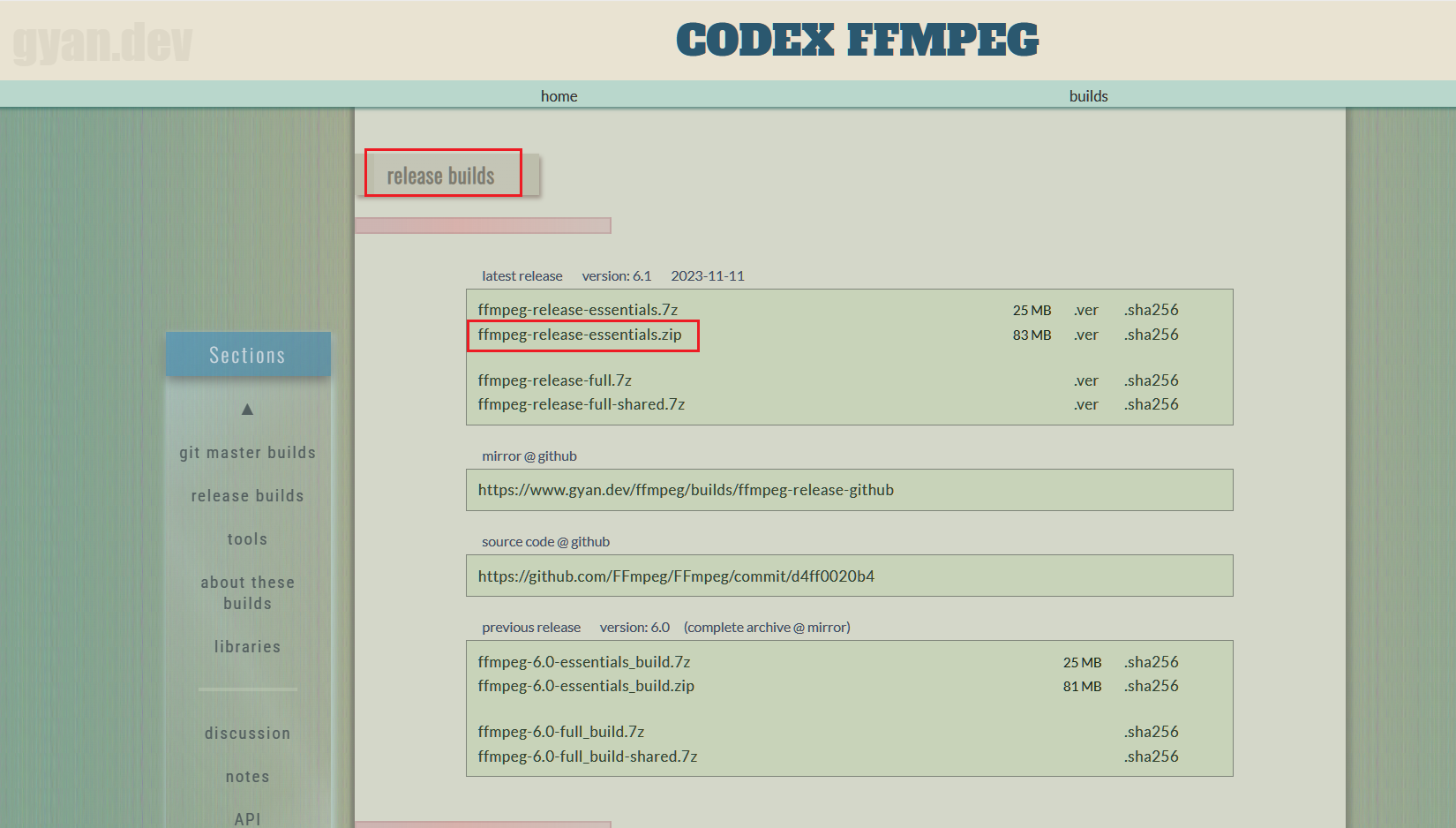Download ffmpeg-6.0-full_build-shared.7z

pos(588,756)
